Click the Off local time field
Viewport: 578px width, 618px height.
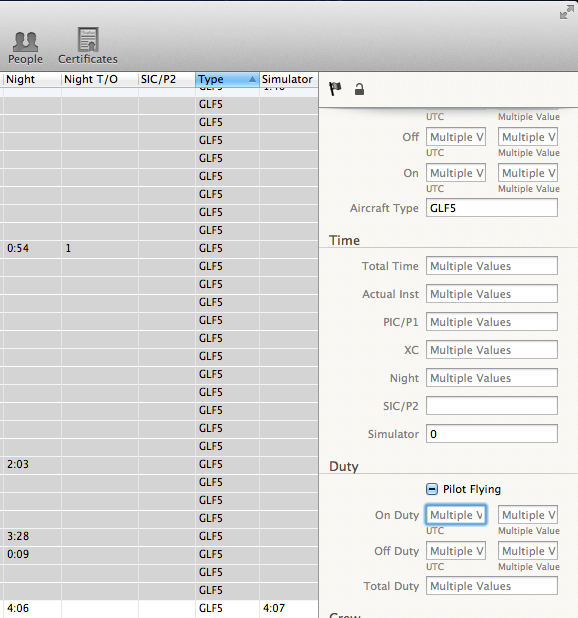pyautogui.click(x=528, y=137)
